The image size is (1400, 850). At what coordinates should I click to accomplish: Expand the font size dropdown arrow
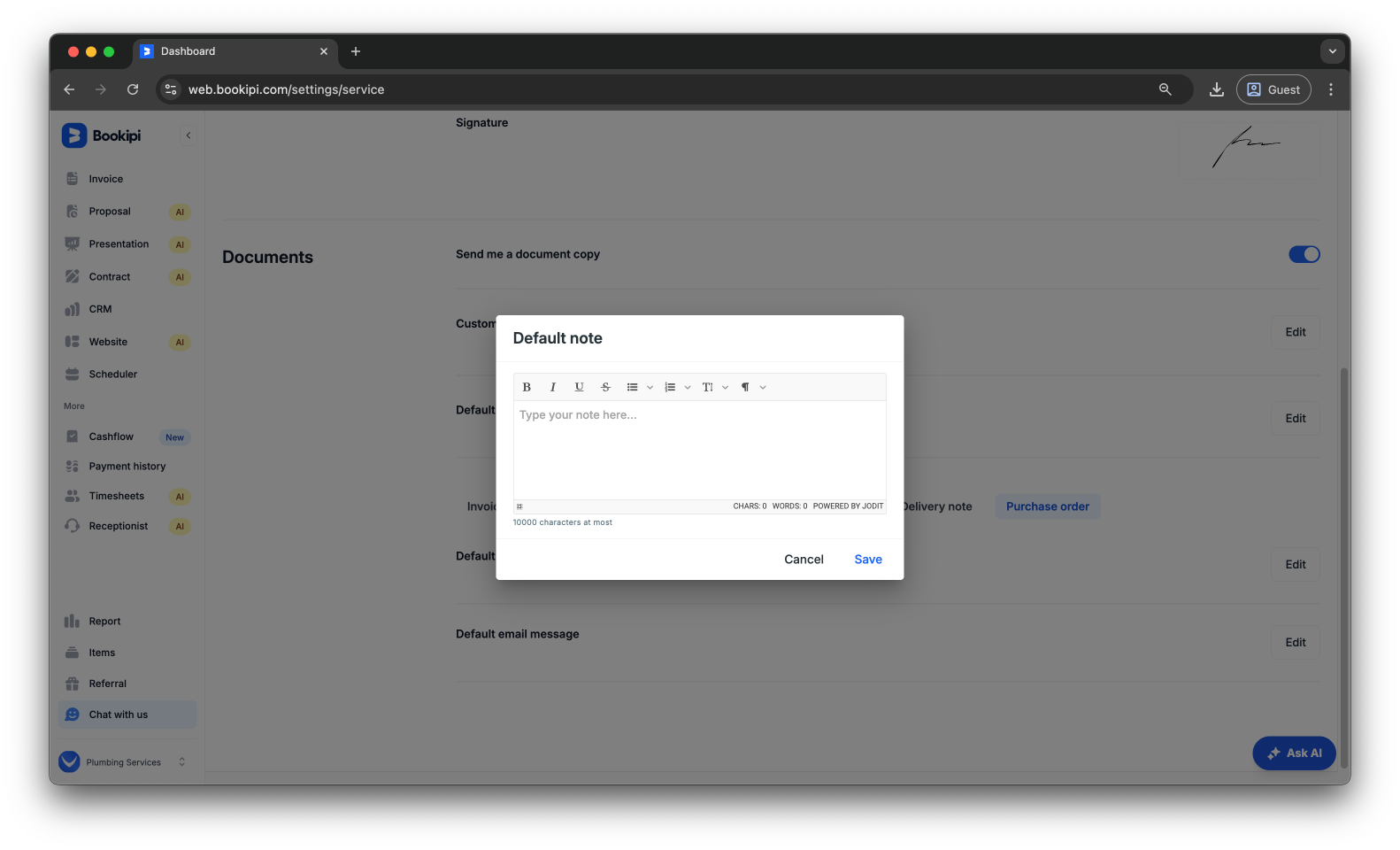pos(726,387)
